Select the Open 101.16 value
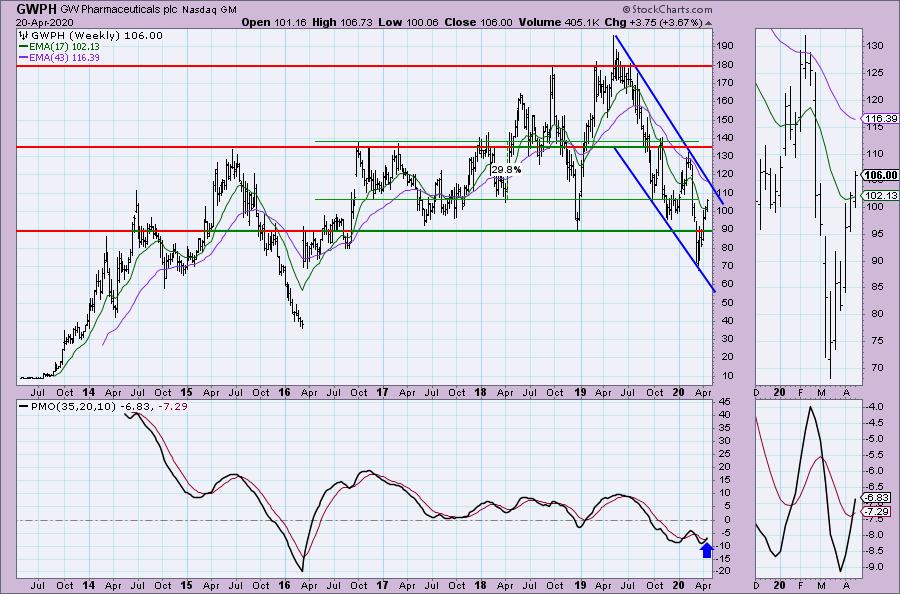 click(274, 22)
